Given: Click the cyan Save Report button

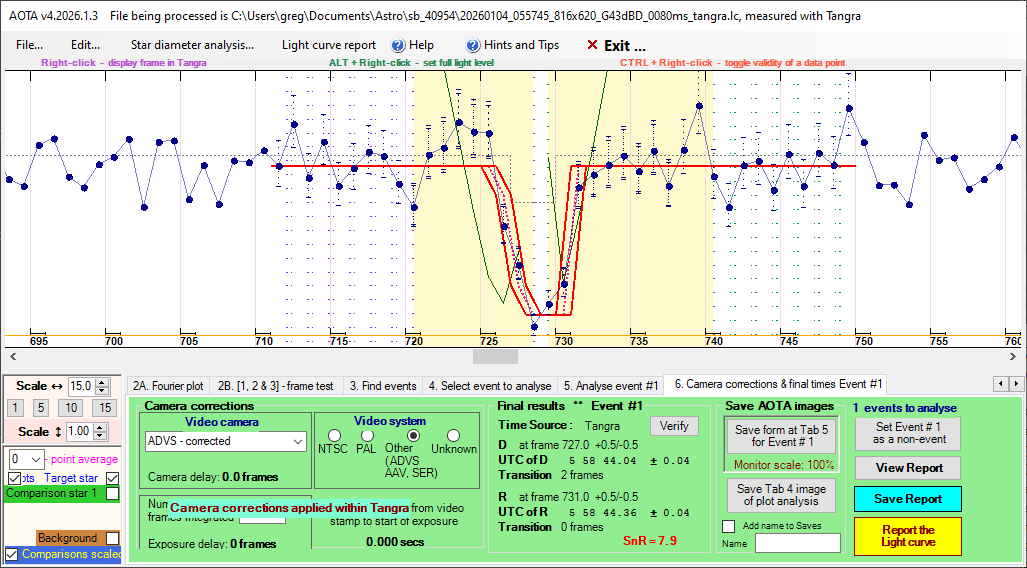Looking at the screenshot, I should tap(907, 498).
